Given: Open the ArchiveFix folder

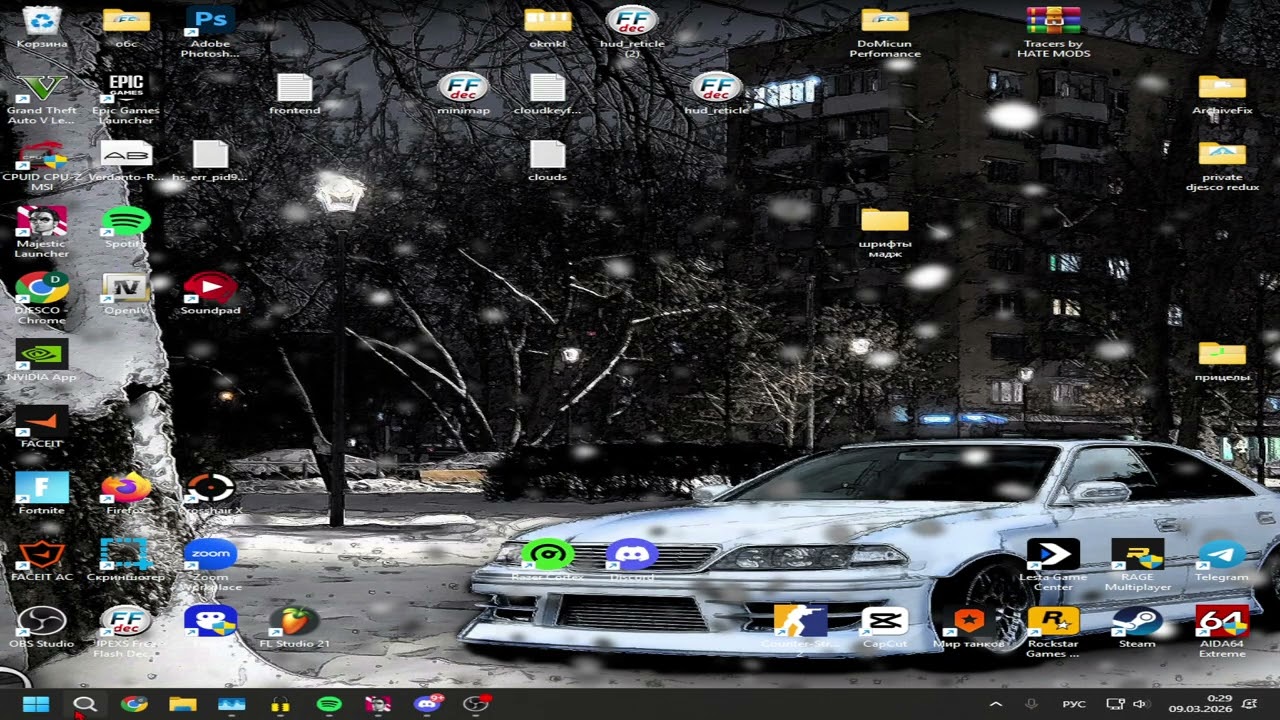Looking at the screenshot, I should pos(1222,94).
